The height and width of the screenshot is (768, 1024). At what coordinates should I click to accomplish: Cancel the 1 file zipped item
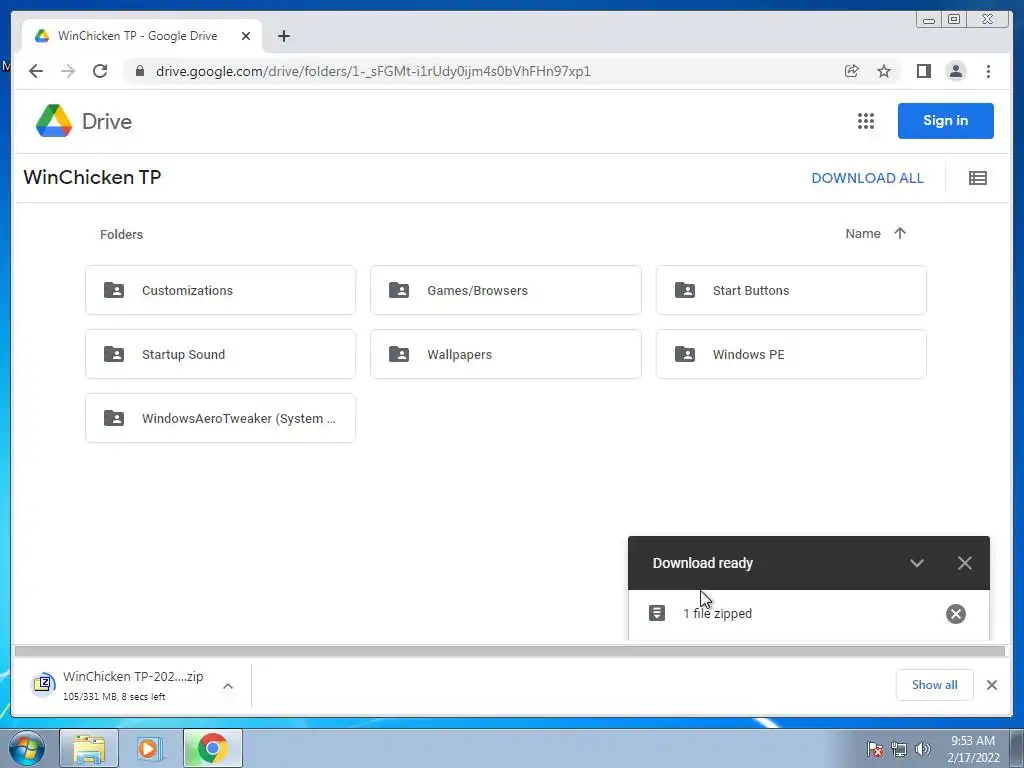tap(955, 614)
